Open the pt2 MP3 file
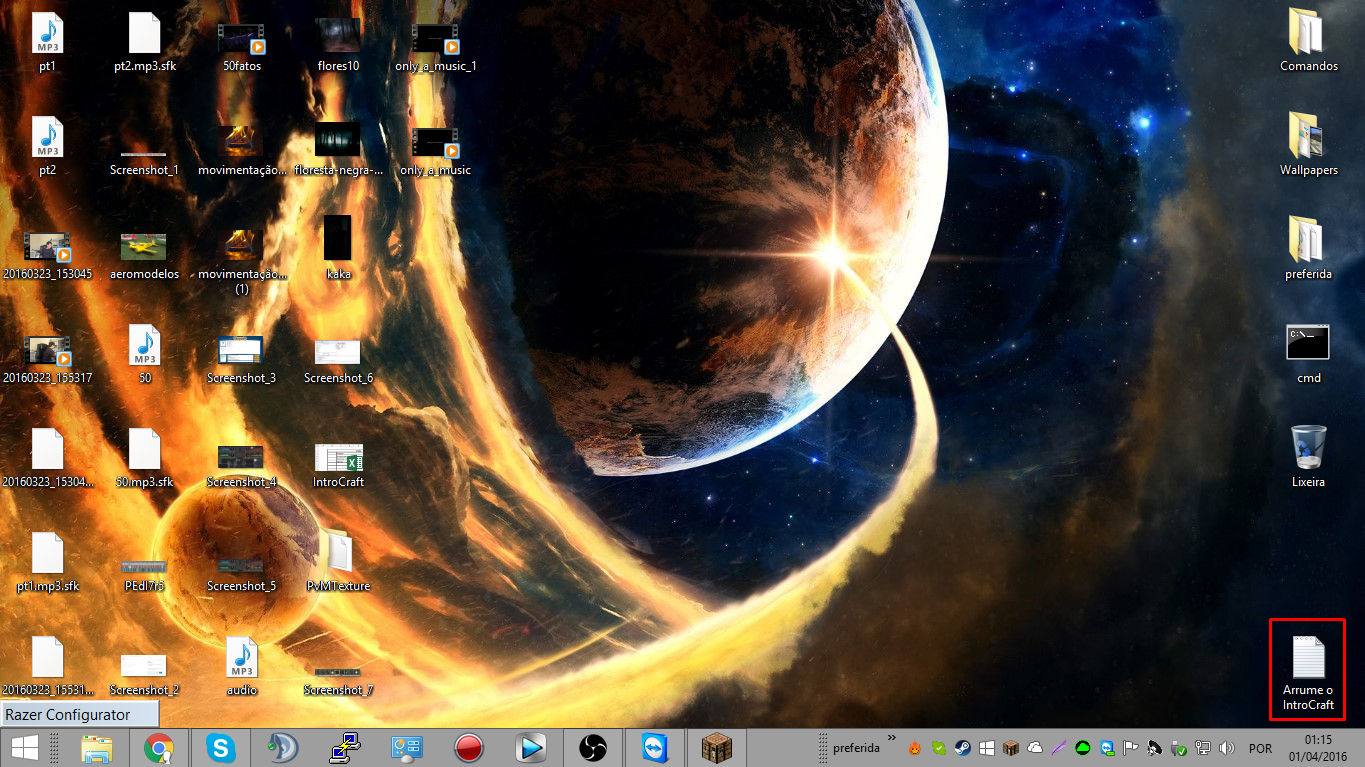This screenshot has width=1365, height=767. pyautogui.click(x=47, y=147)
